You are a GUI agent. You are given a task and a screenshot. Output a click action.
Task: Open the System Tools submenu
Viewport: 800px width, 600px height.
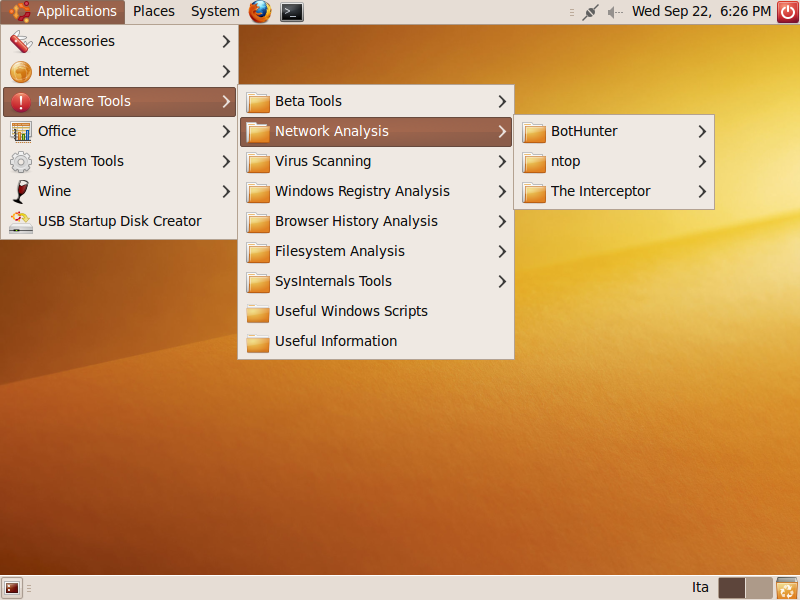[x=119, y=162]
